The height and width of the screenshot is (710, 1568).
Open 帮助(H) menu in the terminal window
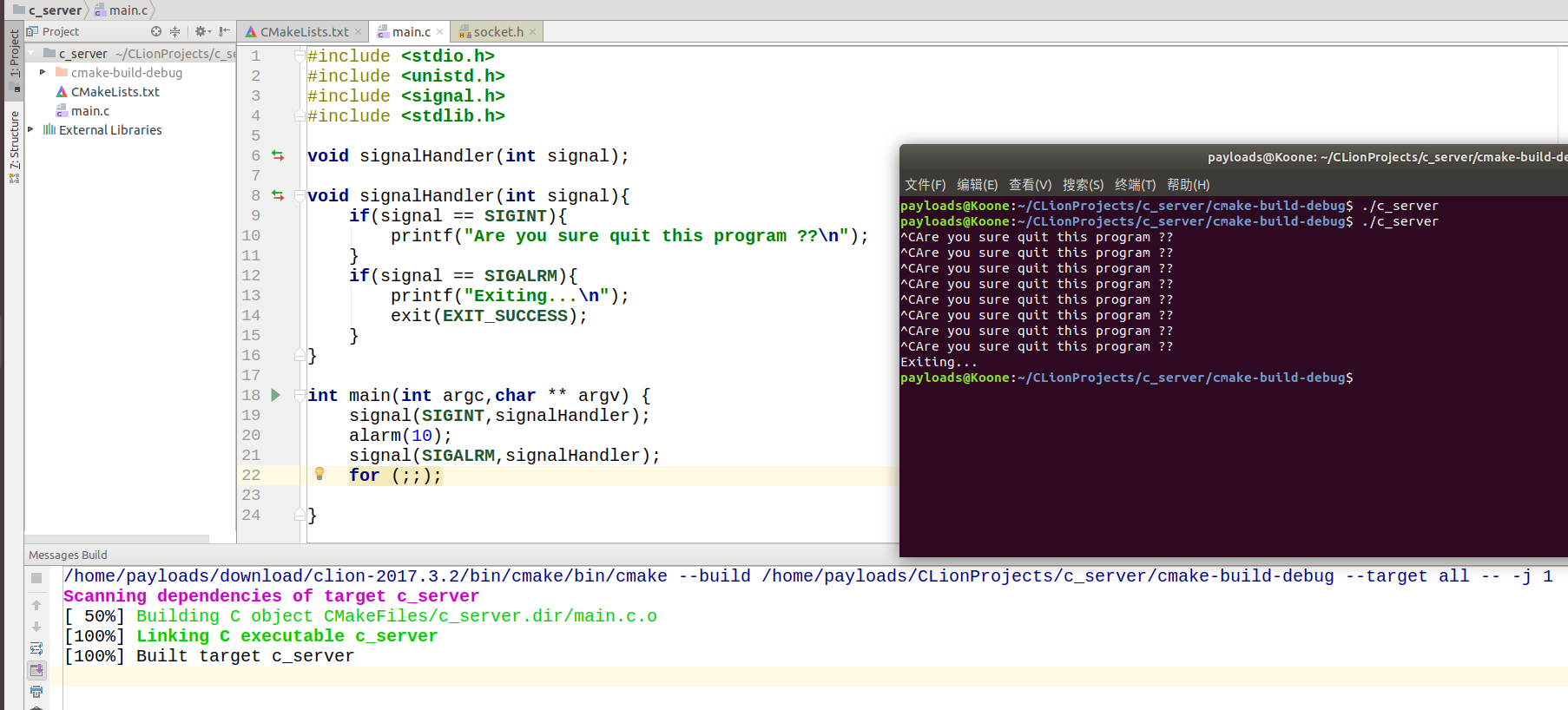click(1189, 185)
